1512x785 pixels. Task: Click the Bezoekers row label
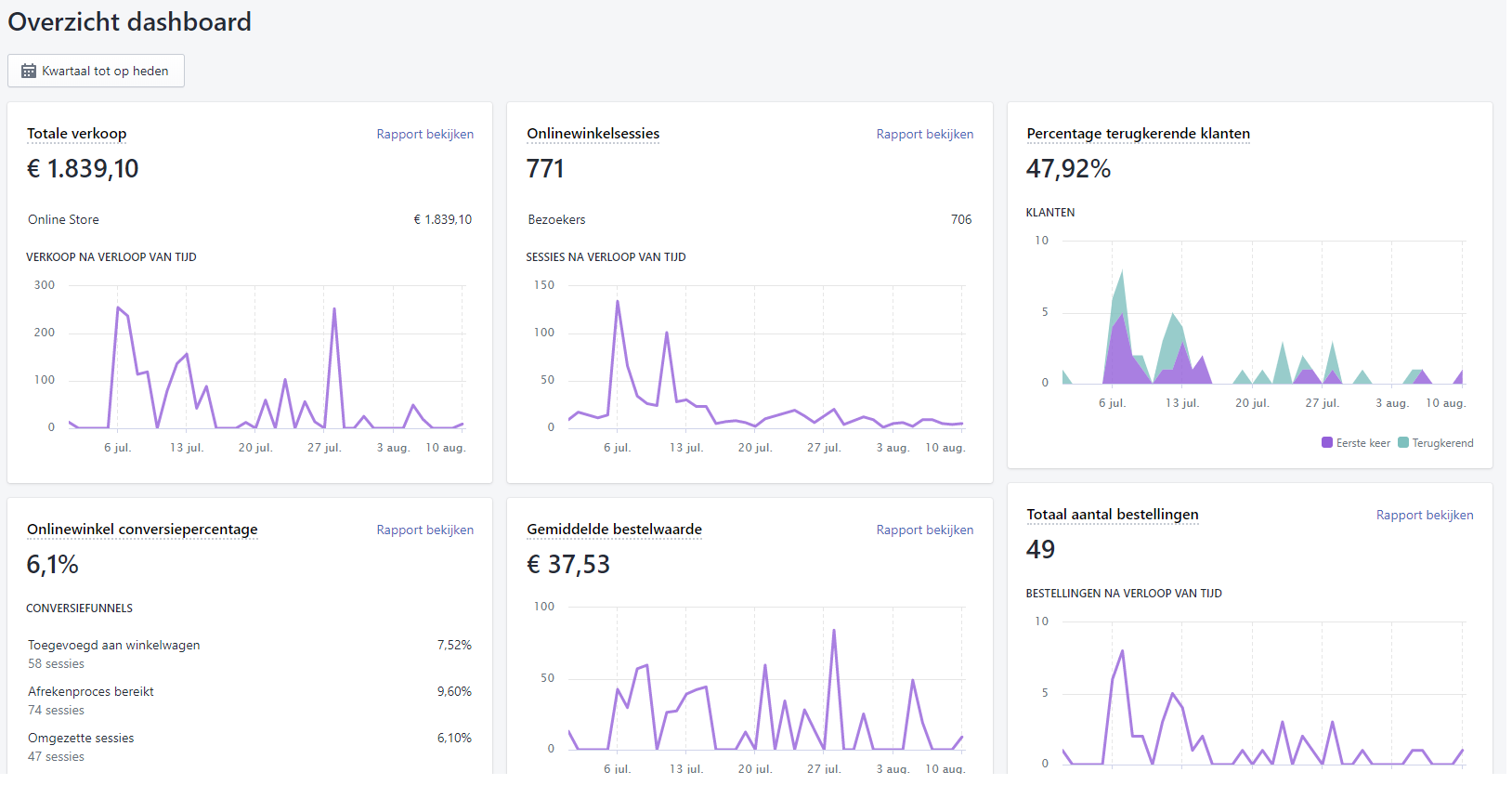[556, 220]
